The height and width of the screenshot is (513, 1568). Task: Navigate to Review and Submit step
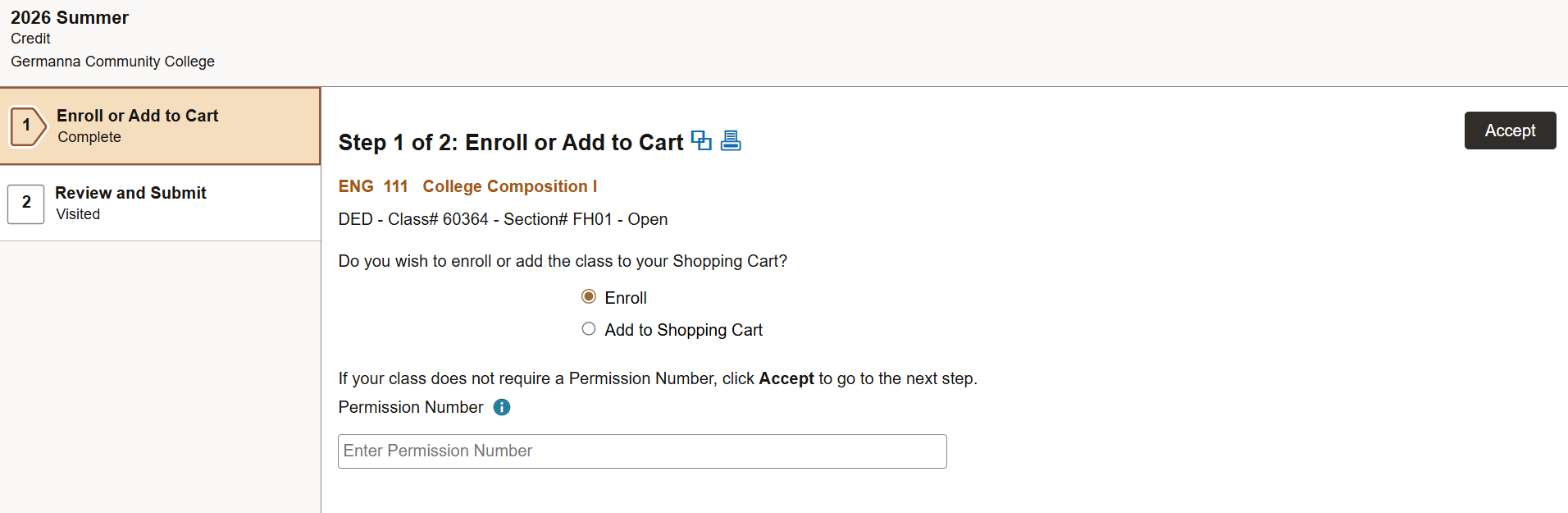coord(130,193)
